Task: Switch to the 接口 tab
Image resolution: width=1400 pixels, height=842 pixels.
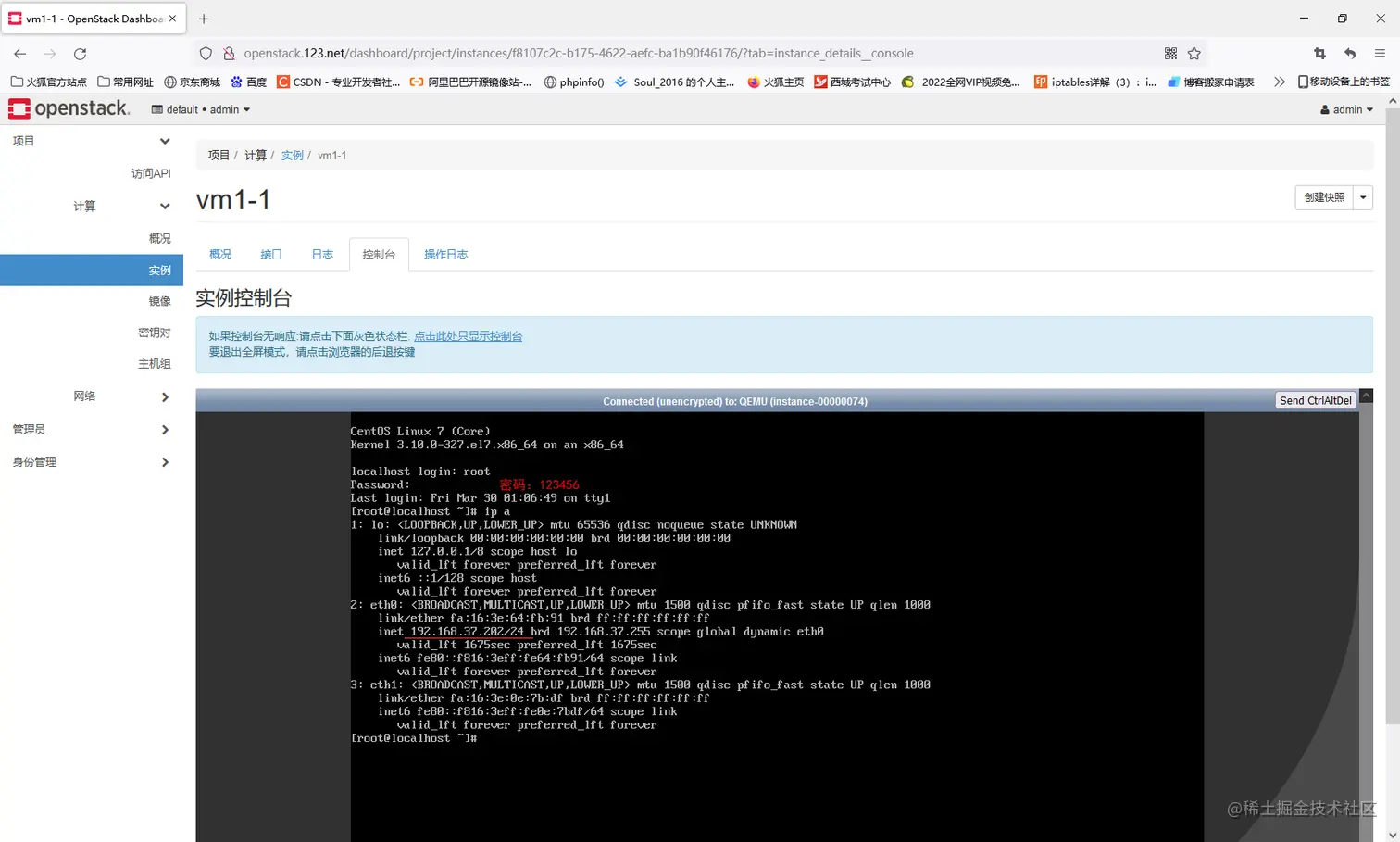Action: [x=271, y=255]
